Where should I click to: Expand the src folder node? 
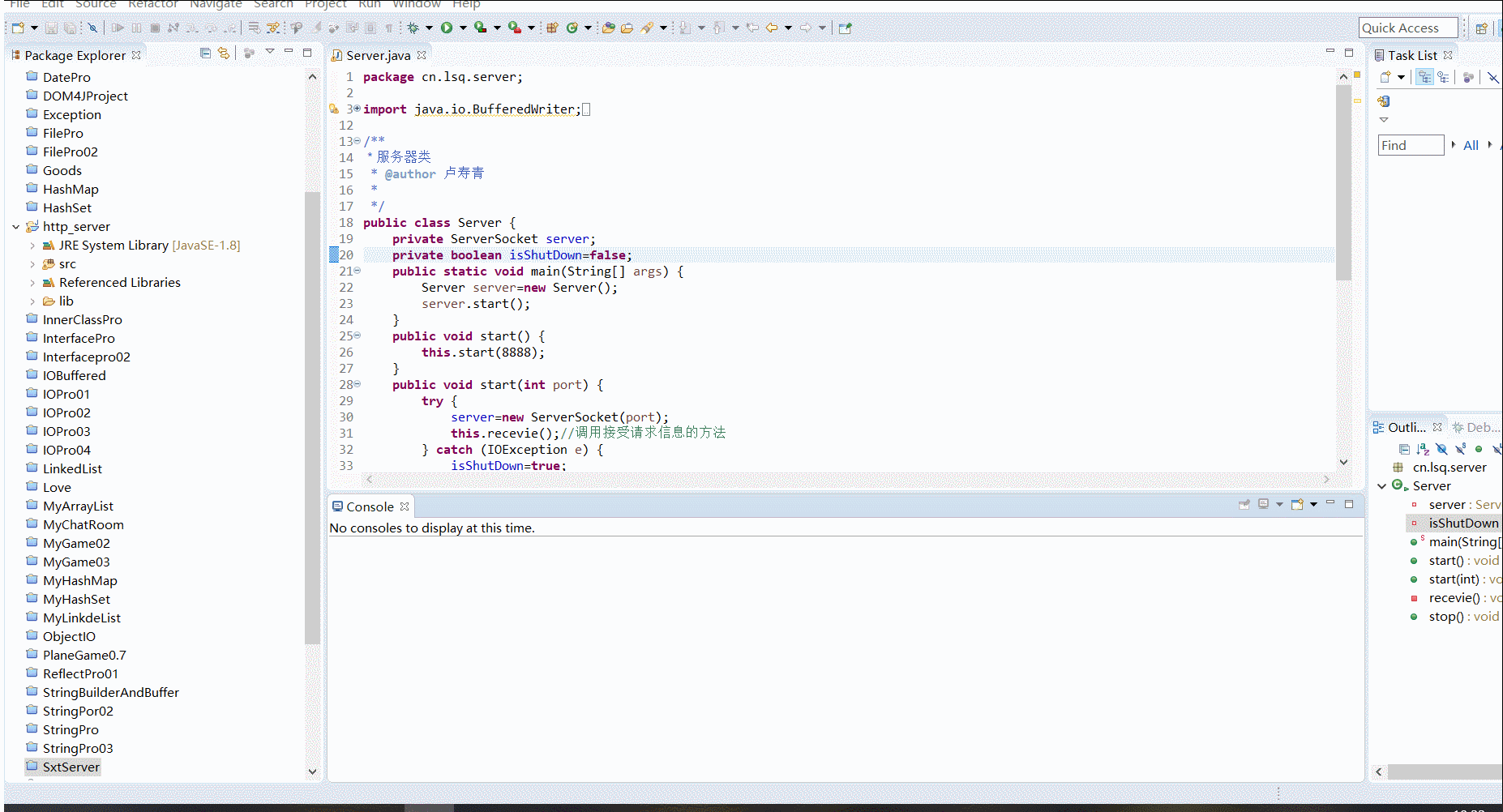[x=32, y=264]
